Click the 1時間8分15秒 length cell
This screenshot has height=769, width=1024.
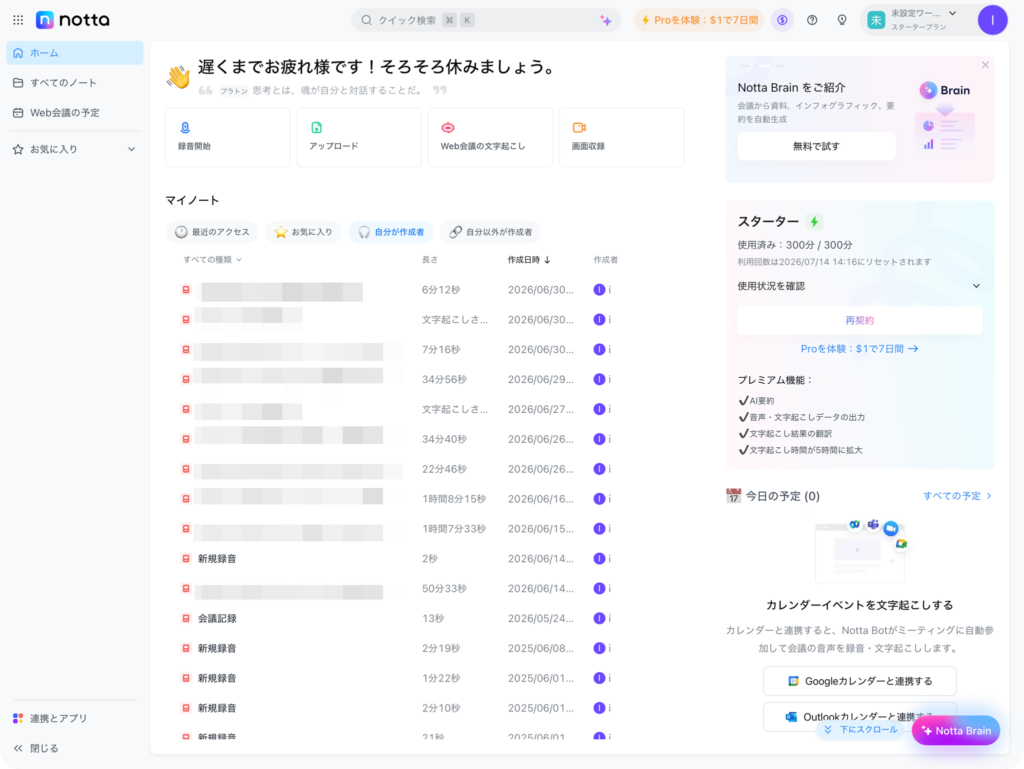tap(454, 499)
